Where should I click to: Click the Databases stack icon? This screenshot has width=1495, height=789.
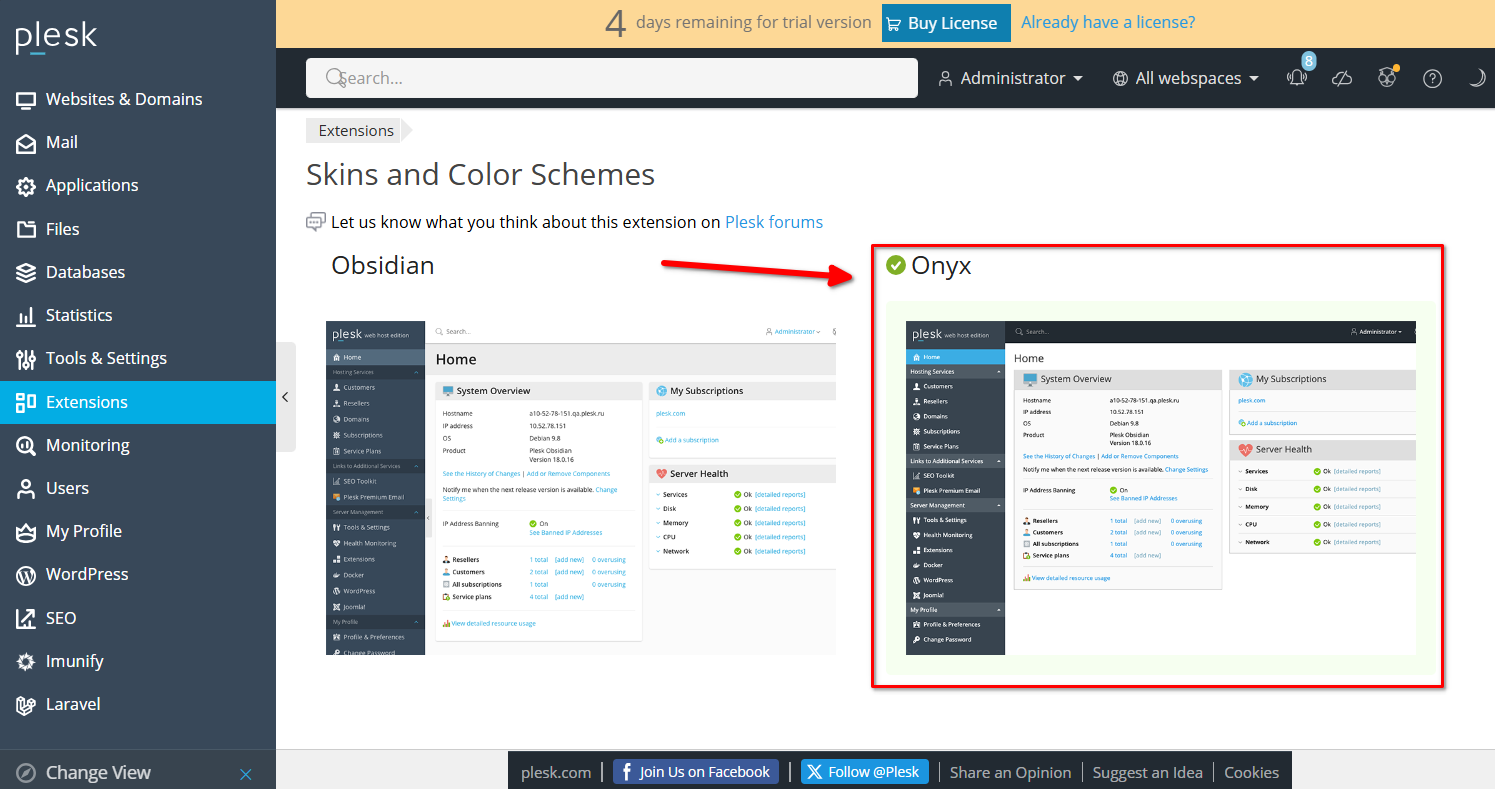[x=26, y=272]
